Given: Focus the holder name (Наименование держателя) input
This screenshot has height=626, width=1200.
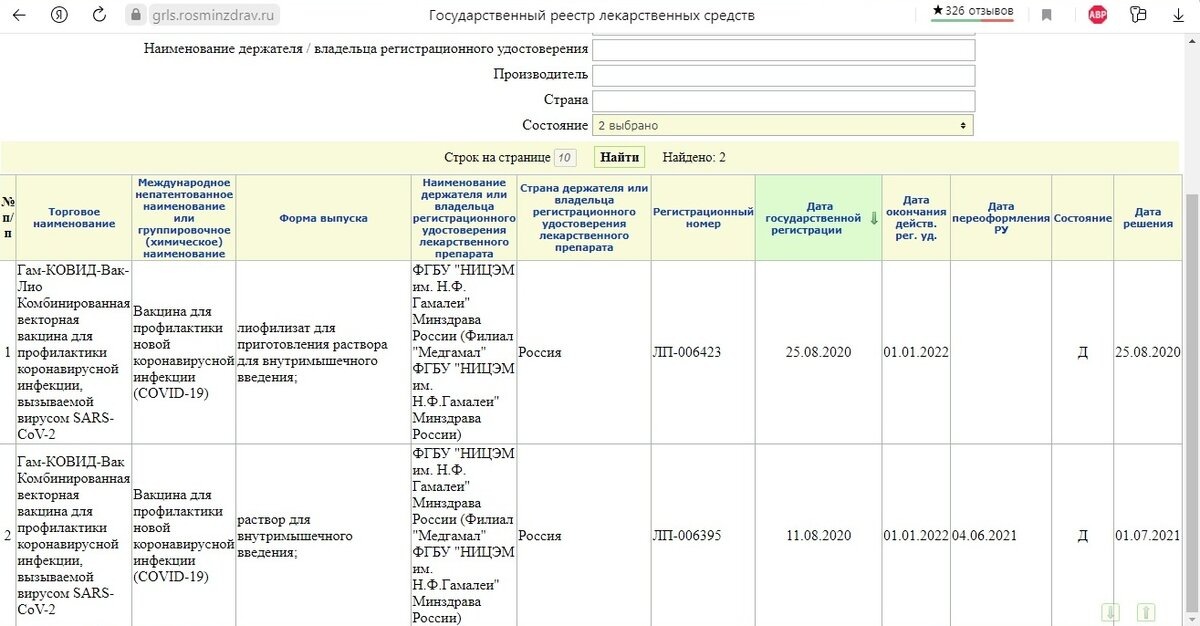Looking at the screenshot, I should [783, 50].
